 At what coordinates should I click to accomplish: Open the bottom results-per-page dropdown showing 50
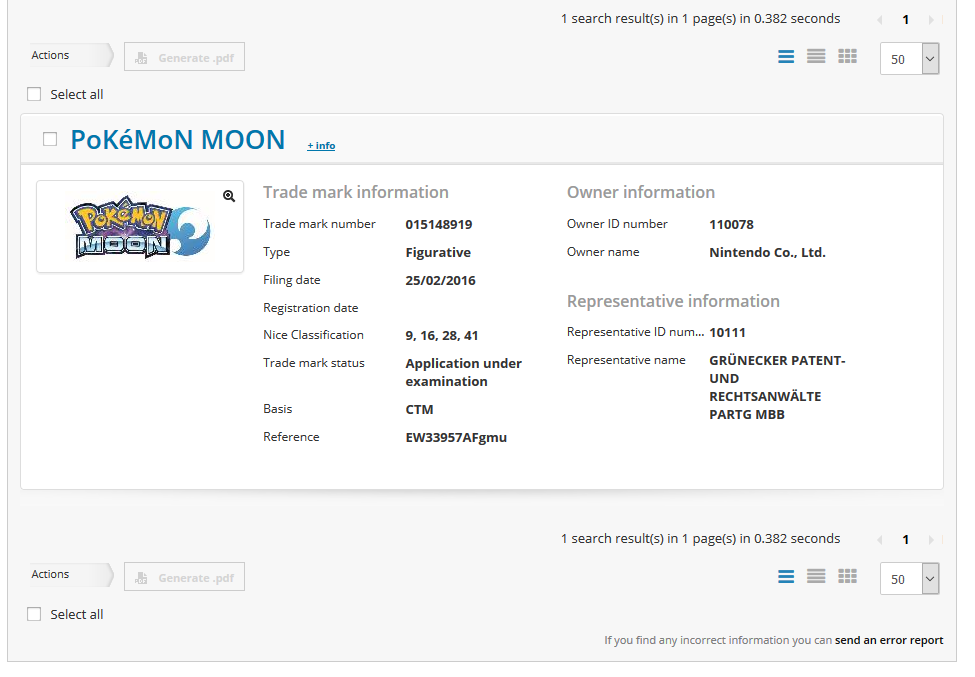click(910, 579)
